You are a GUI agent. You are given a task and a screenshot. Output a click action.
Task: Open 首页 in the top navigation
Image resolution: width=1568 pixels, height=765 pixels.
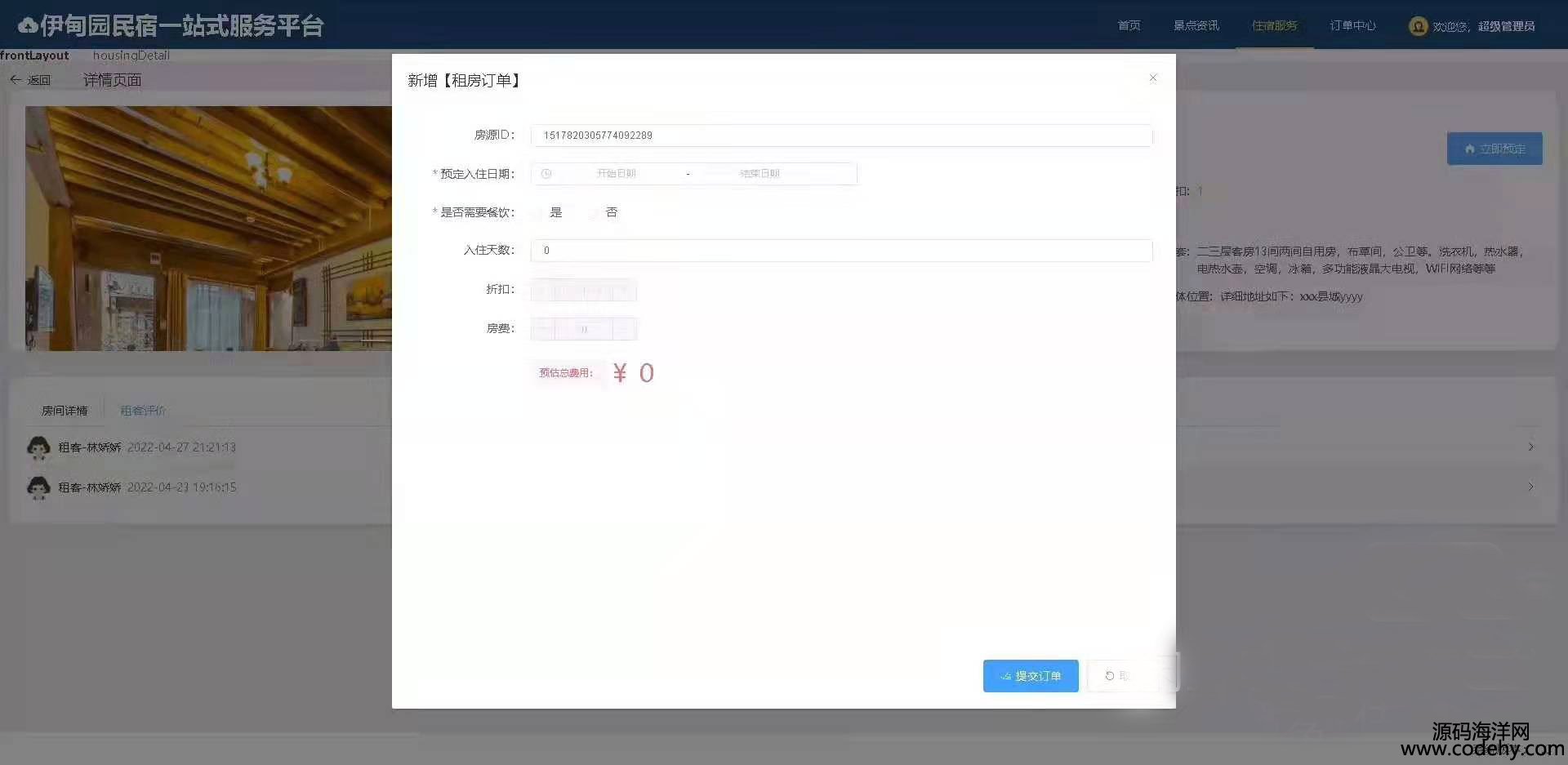(1129, 25)
